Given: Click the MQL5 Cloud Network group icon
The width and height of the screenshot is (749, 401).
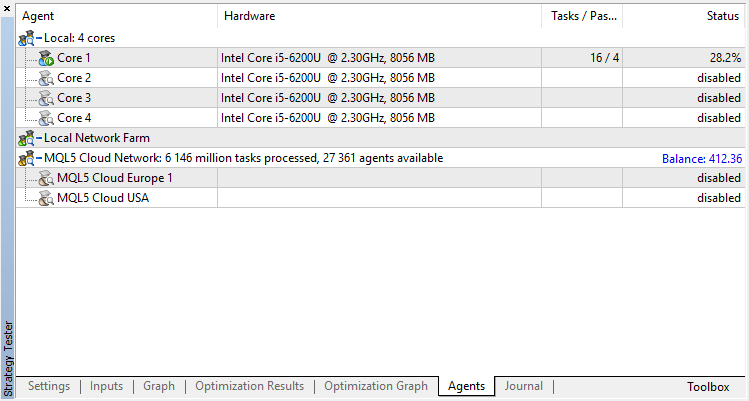Looking at the screenshot, I should [26, 158].
